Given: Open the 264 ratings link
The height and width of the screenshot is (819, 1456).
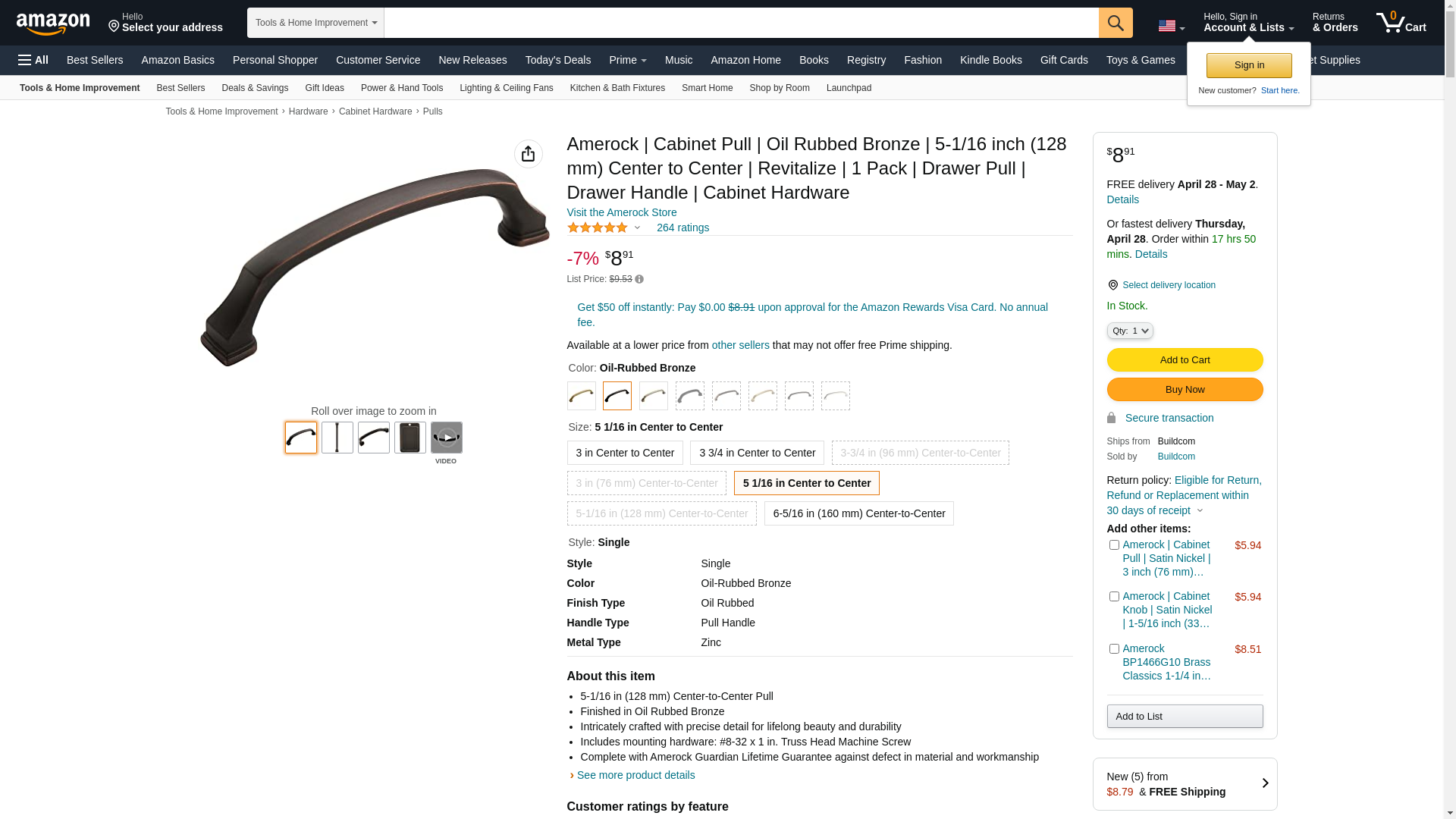Looking at the screenshot, I should click(x=682, y=227).
